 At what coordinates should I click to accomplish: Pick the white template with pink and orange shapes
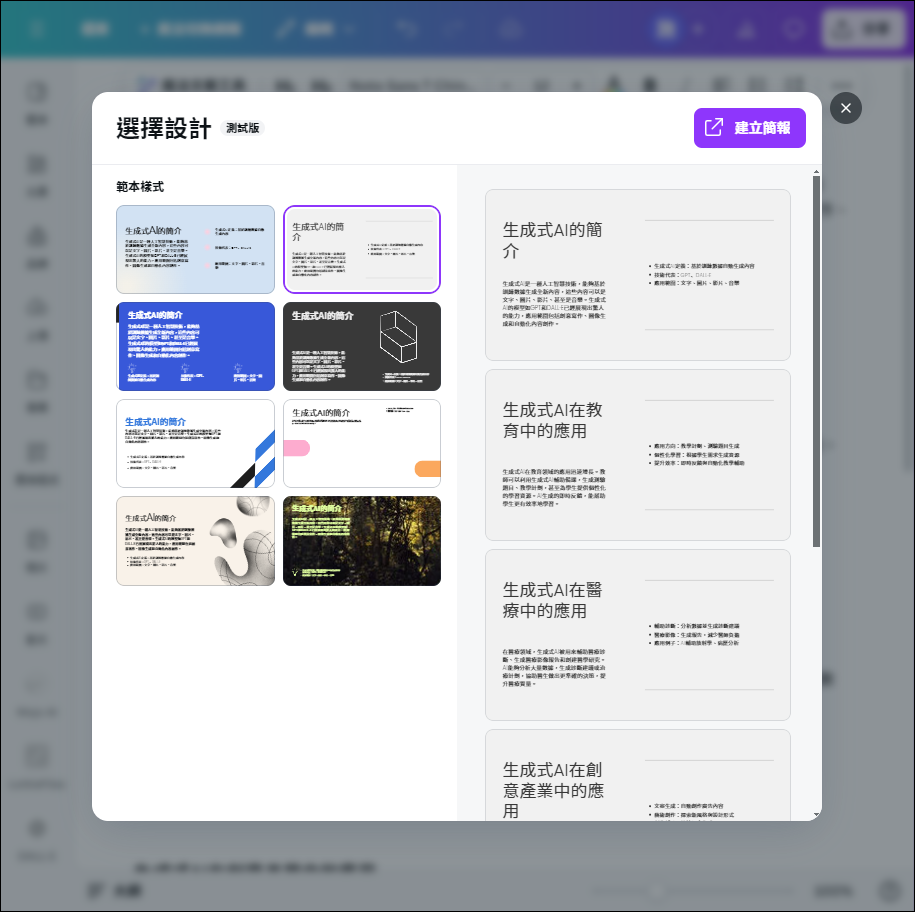click(x=362, y=443)
